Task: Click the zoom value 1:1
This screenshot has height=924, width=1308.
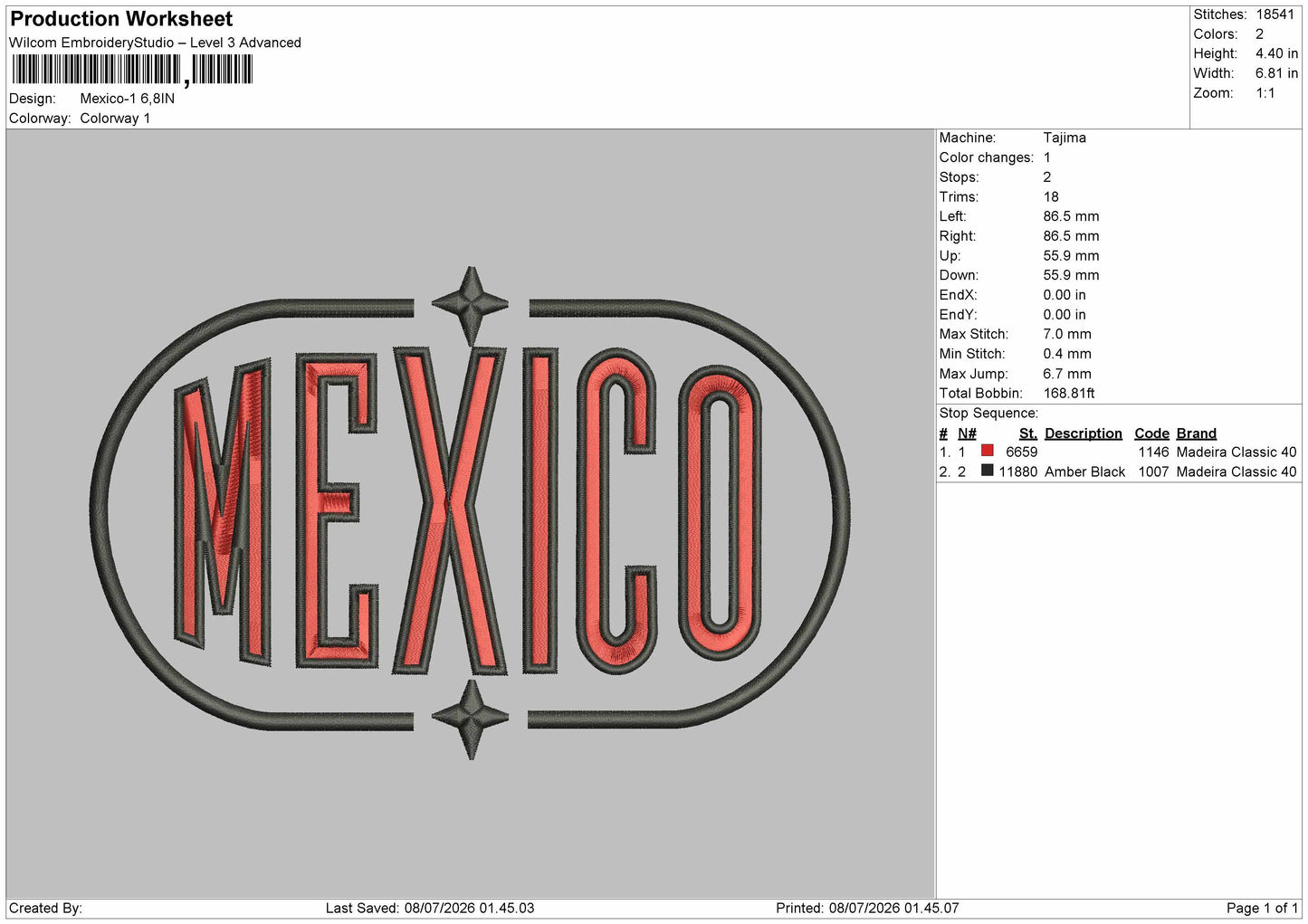Action: point(1265,93)
